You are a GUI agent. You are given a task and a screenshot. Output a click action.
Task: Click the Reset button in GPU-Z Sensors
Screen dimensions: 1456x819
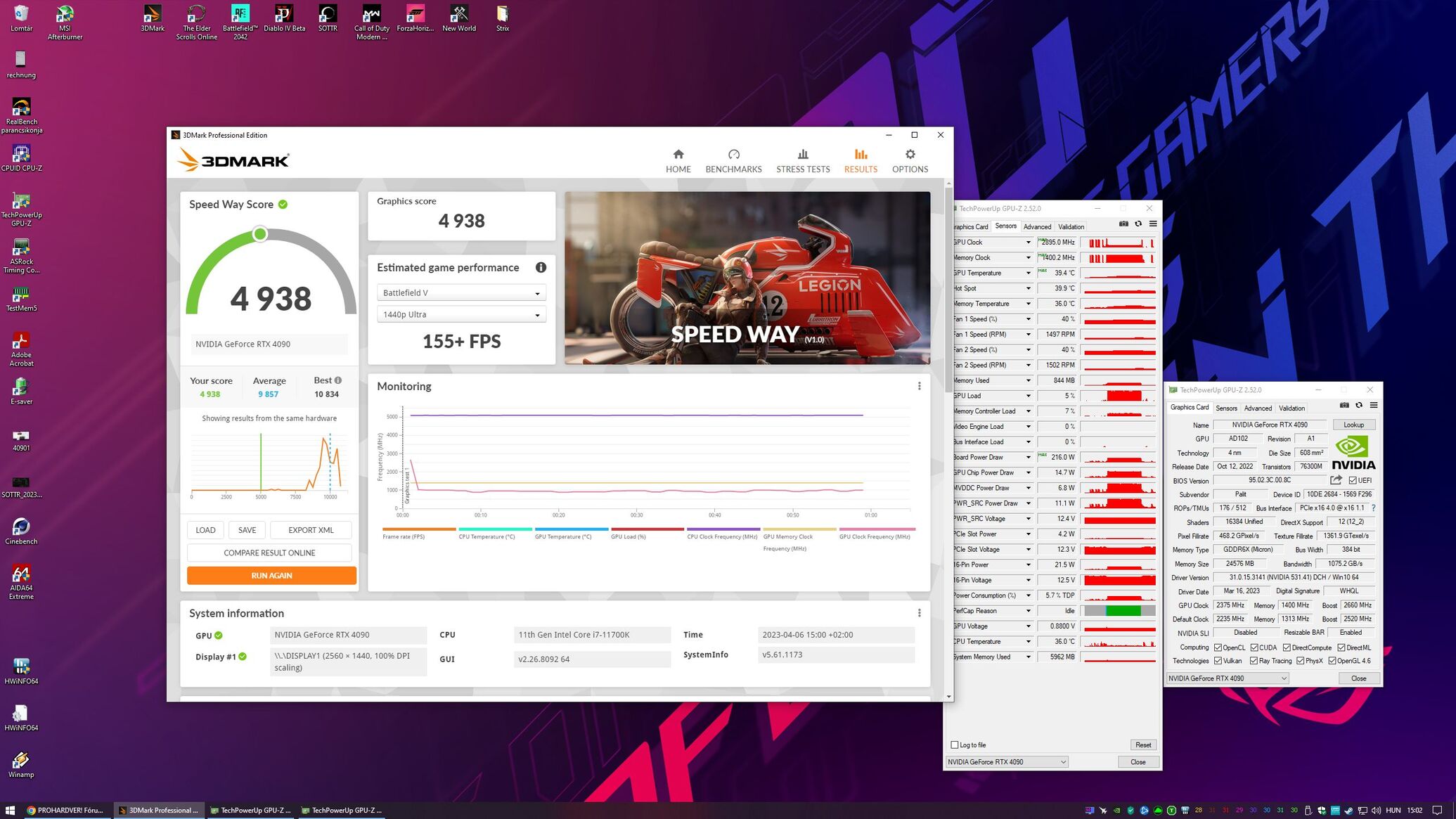coord(1143,745)
